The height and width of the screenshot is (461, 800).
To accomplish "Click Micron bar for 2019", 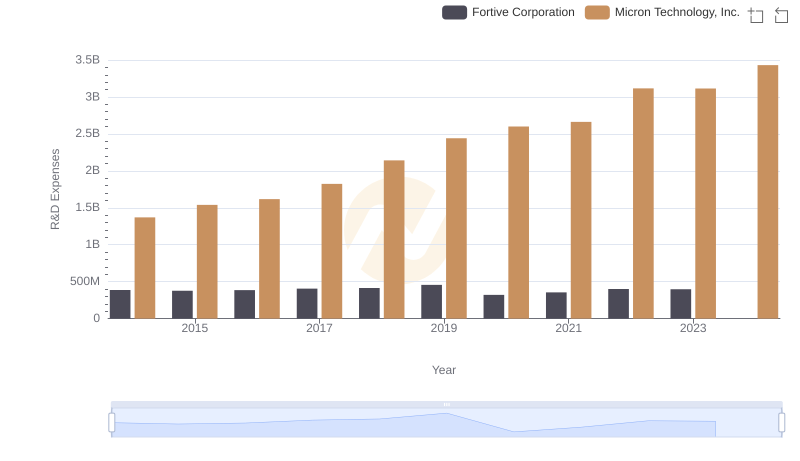I will point(456,228).
